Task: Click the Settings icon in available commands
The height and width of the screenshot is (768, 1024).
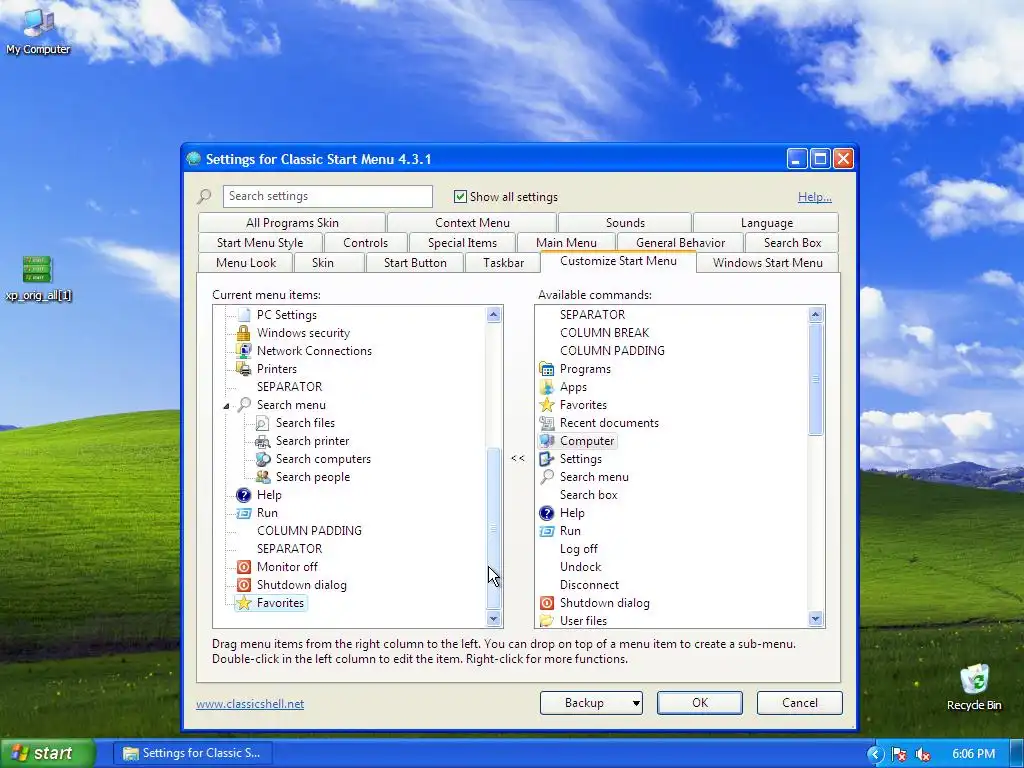Action: 547,459
